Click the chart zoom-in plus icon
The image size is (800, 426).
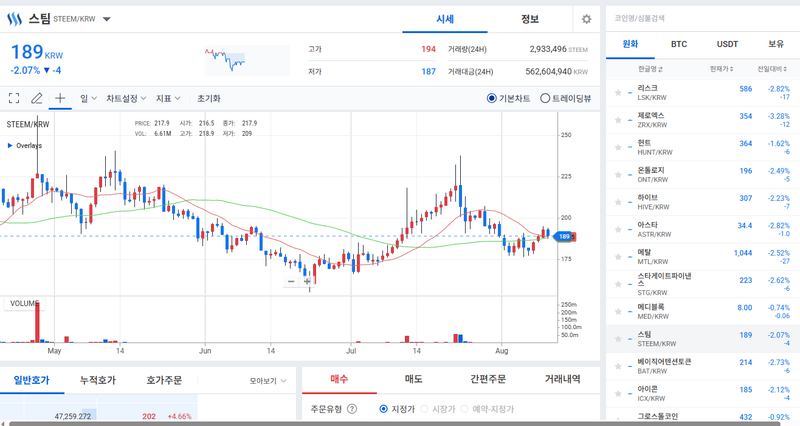point(307,282)
